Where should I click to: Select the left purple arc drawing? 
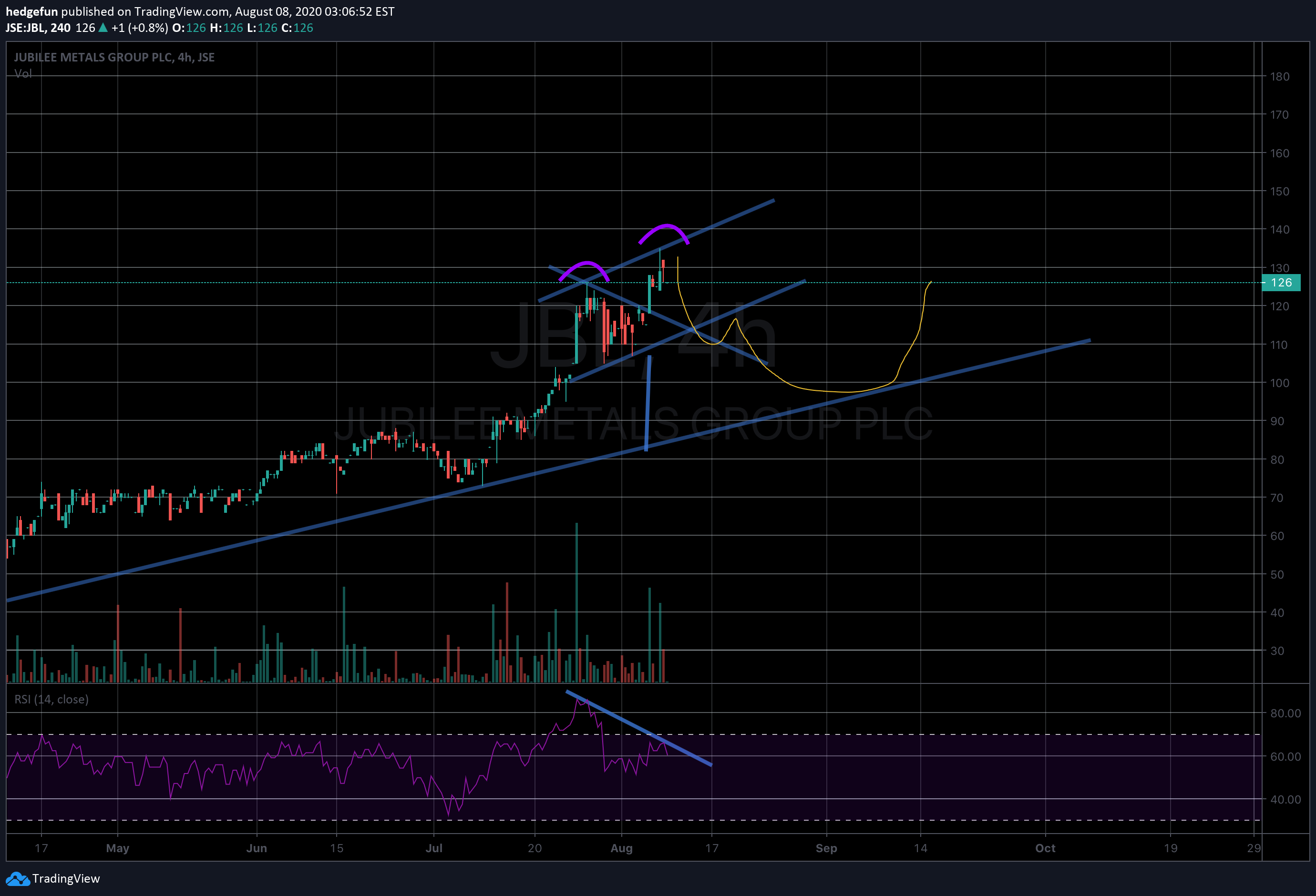(586, 263)
